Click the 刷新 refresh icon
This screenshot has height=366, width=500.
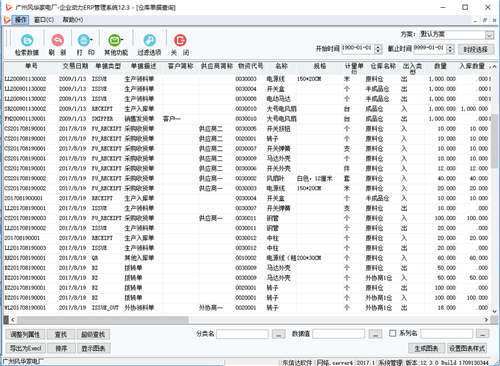[57, 40]
